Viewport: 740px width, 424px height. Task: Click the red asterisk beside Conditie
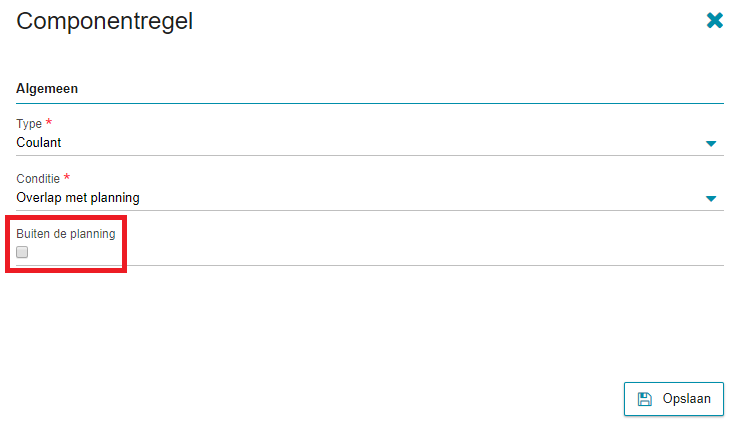(x=67, y=177)
